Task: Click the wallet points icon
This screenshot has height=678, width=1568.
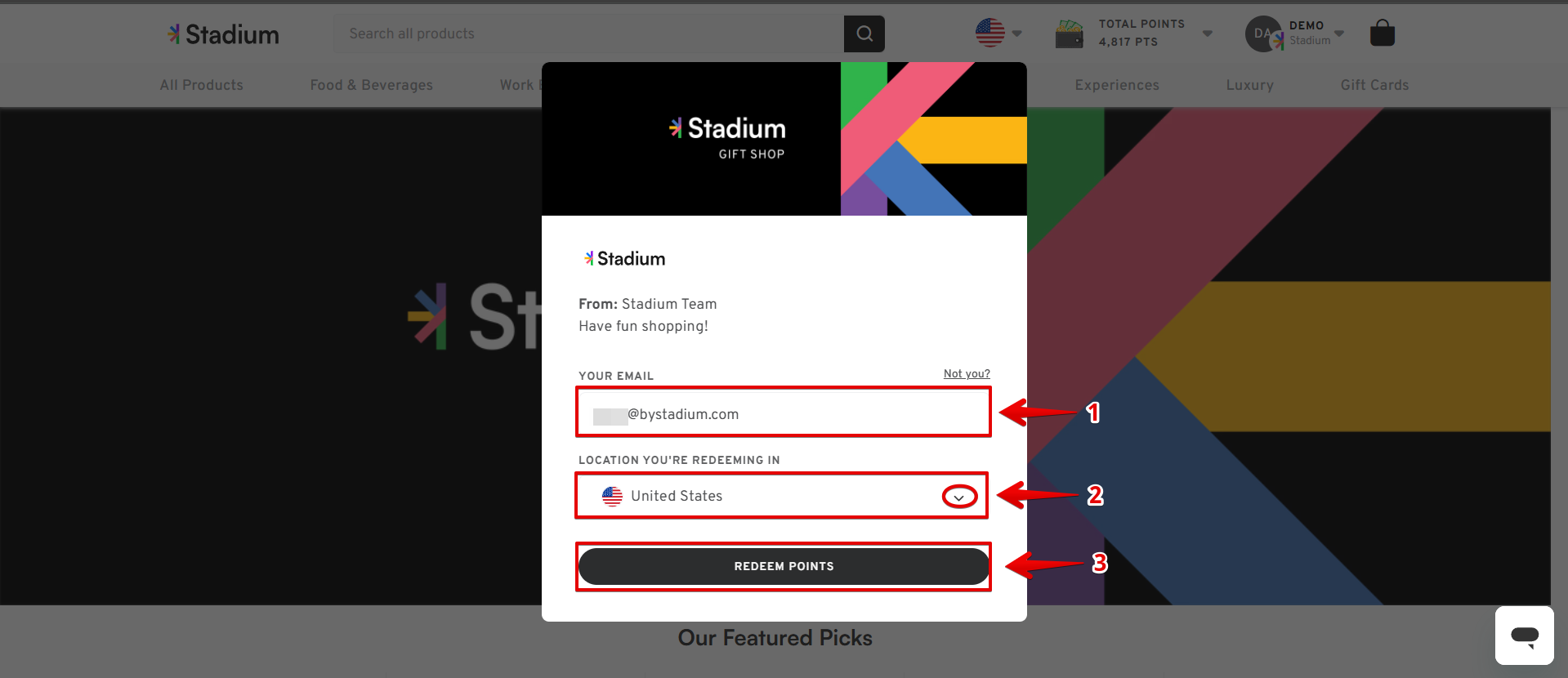Action: click(x=1069, y=33)
